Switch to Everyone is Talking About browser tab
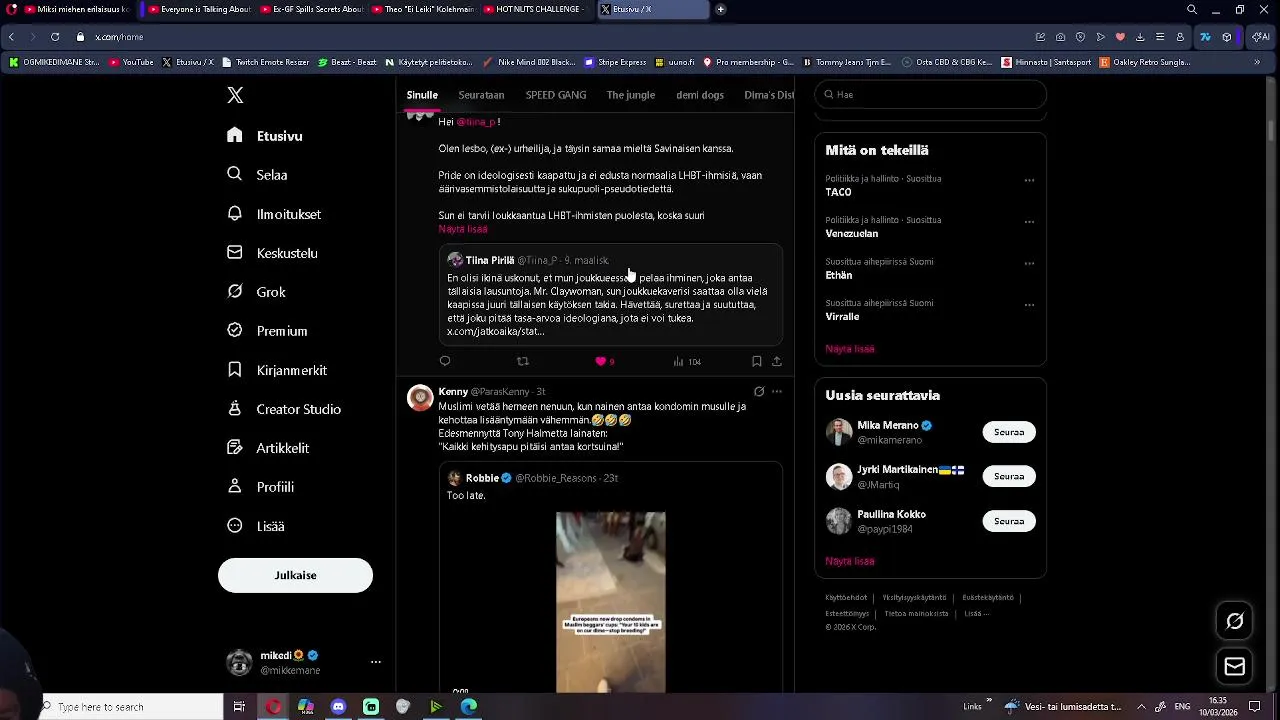 [197, 9]
